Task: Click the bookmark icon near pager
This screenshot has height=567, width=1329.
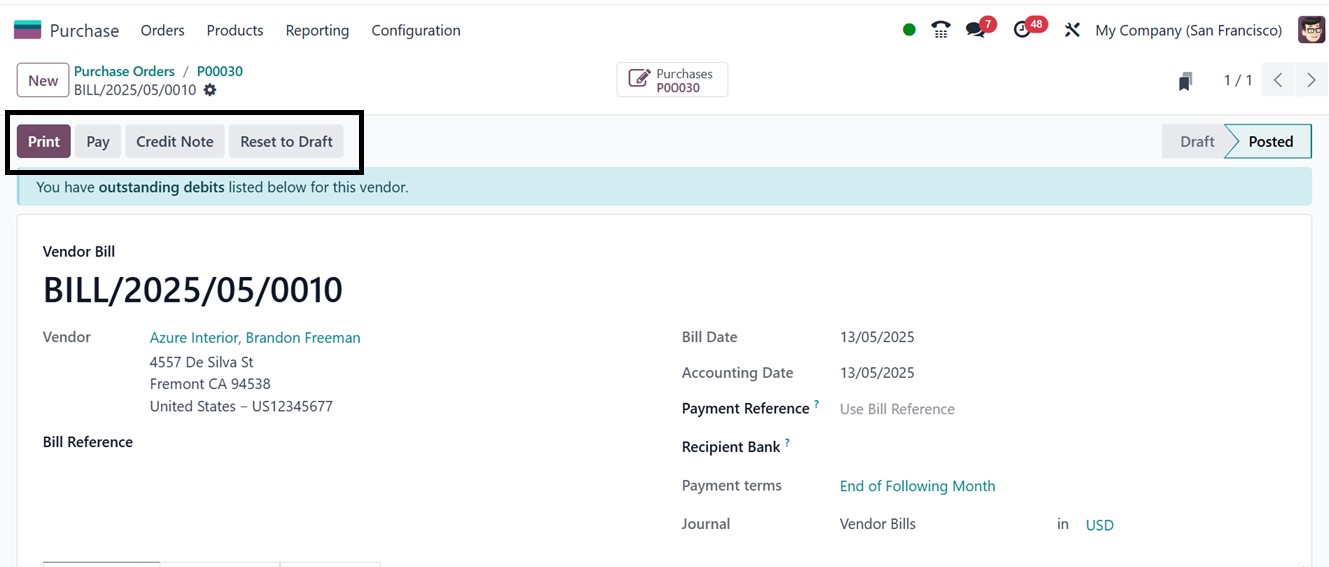Action: (1185, 81)
